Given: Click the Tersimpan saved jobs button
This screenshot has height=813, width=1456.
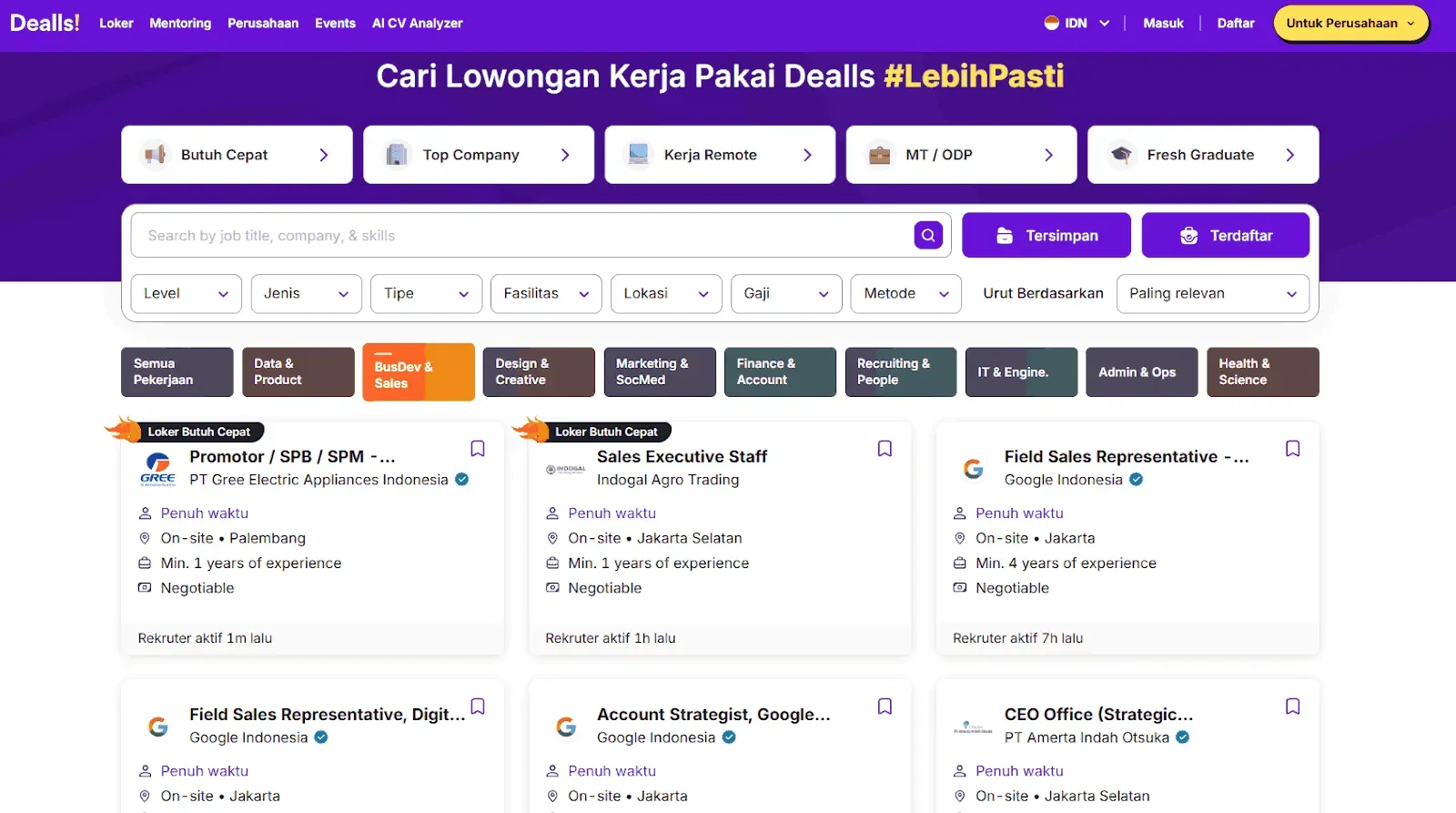Looking at the screenshot, I should click(1046, 235).
